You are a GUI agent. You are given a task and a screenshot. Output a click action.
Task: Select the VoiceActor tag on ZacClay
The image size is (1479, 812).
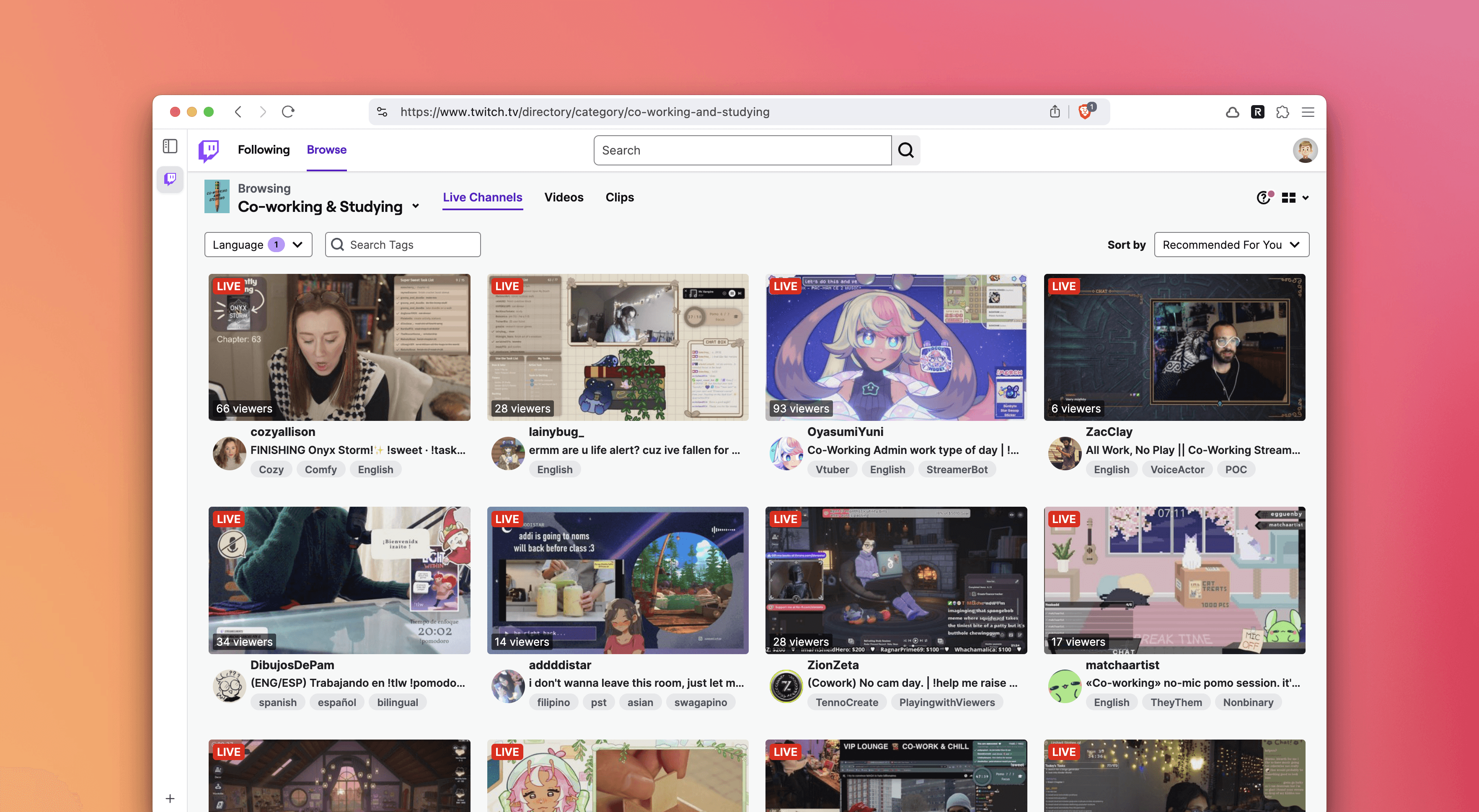click(x=1177, y=469)
